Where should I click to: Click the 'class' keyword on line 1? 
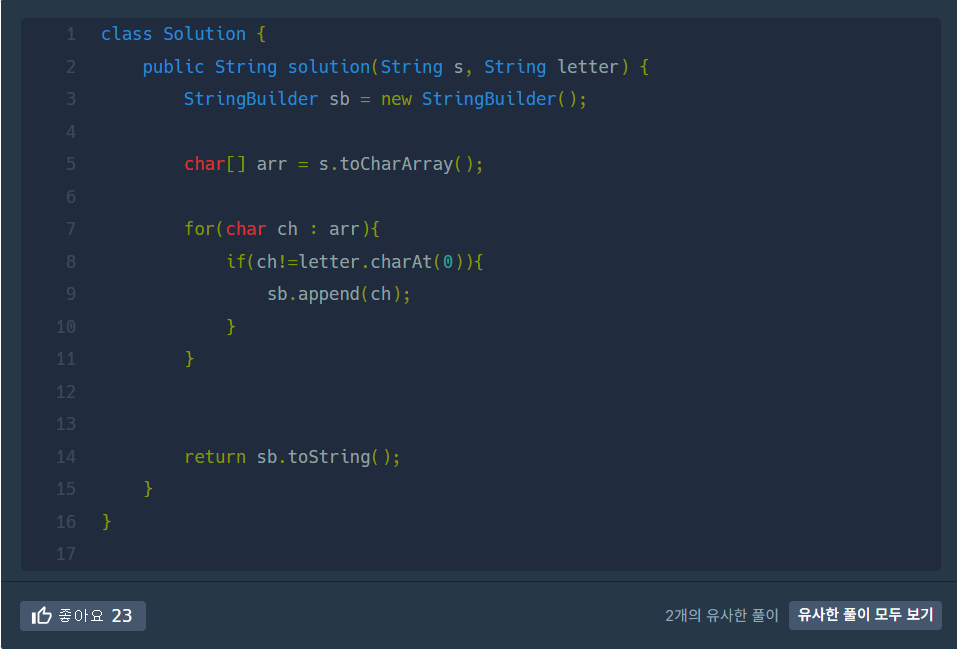126,34
